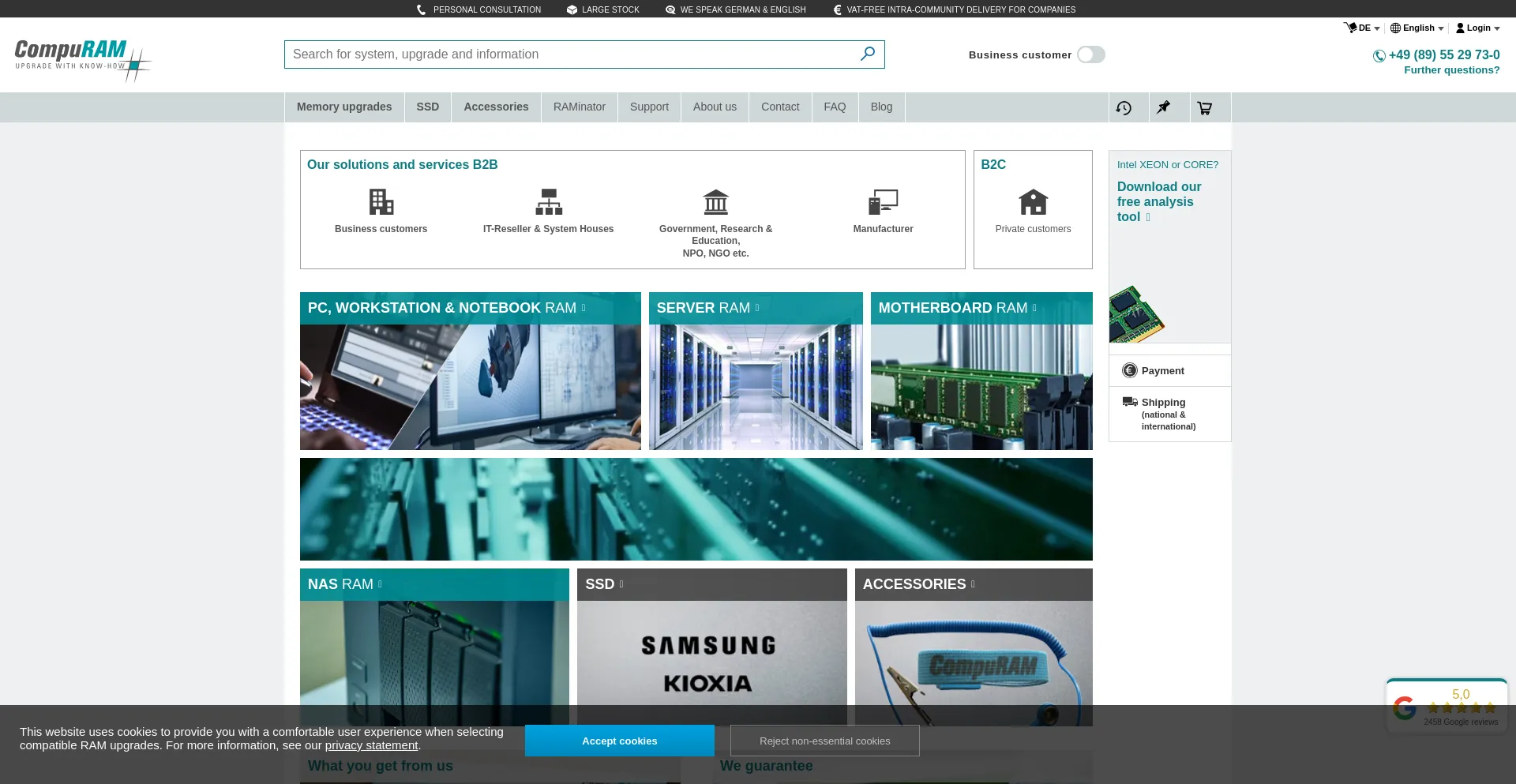
Task: Click the Manufacturer computer icon
Action: (x=884, y=202)
